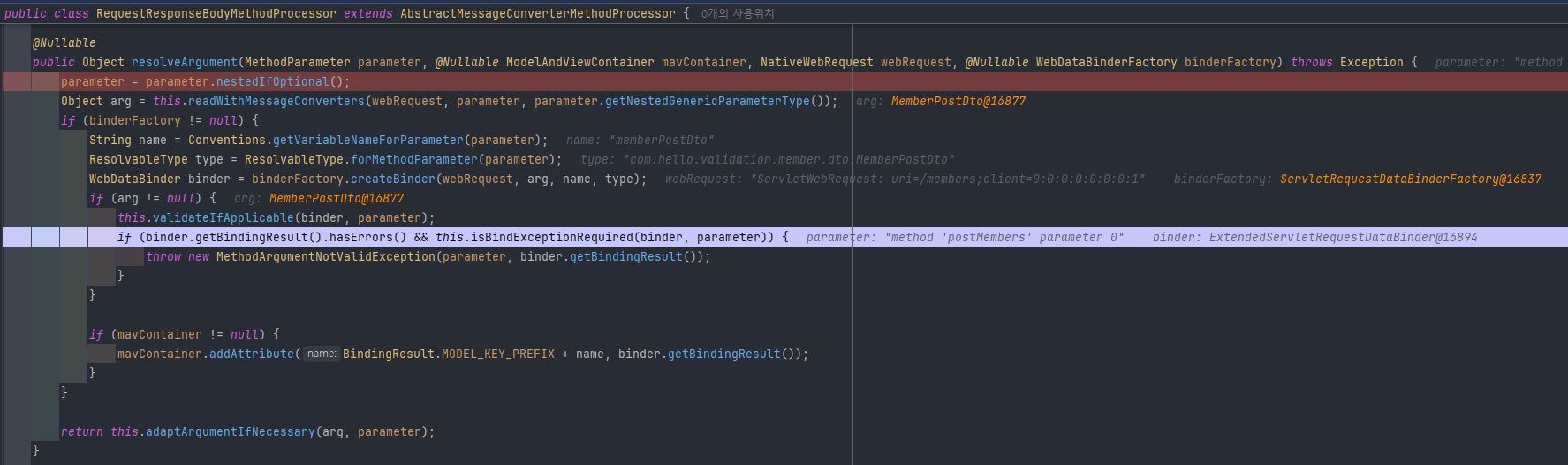
Task: Click the WebDataBinderFactory parameter type
Action: (x=1107, y=62)
